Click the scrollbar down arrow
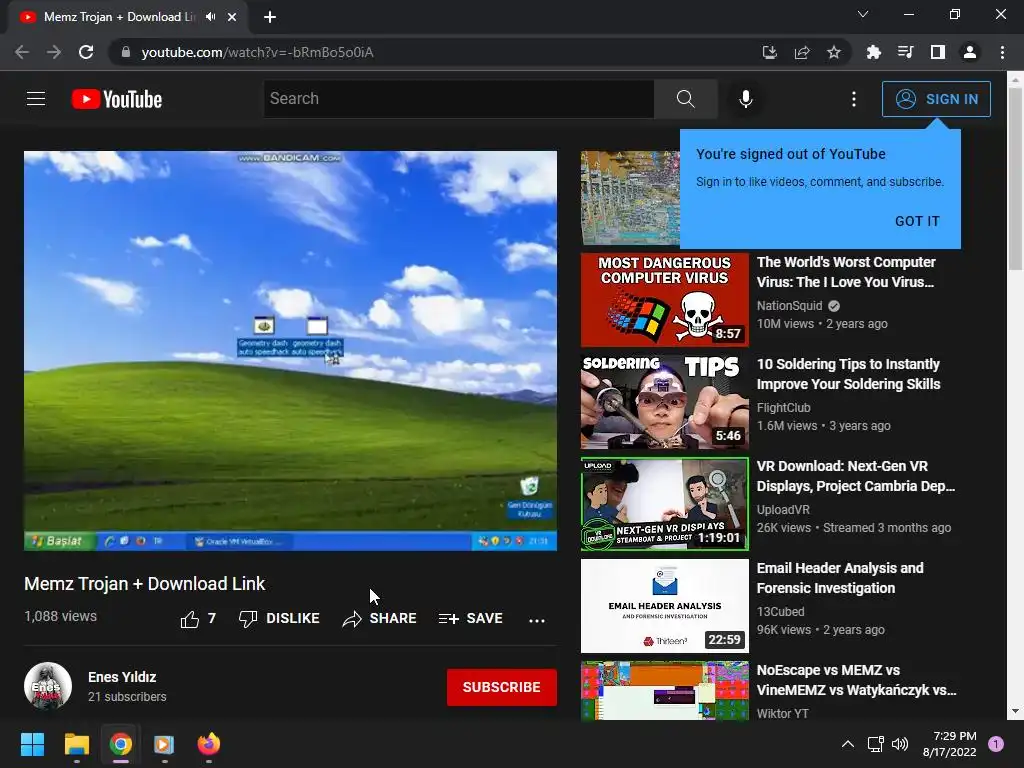Screen dimensions: 1024x768 [x=1015, y=711]
